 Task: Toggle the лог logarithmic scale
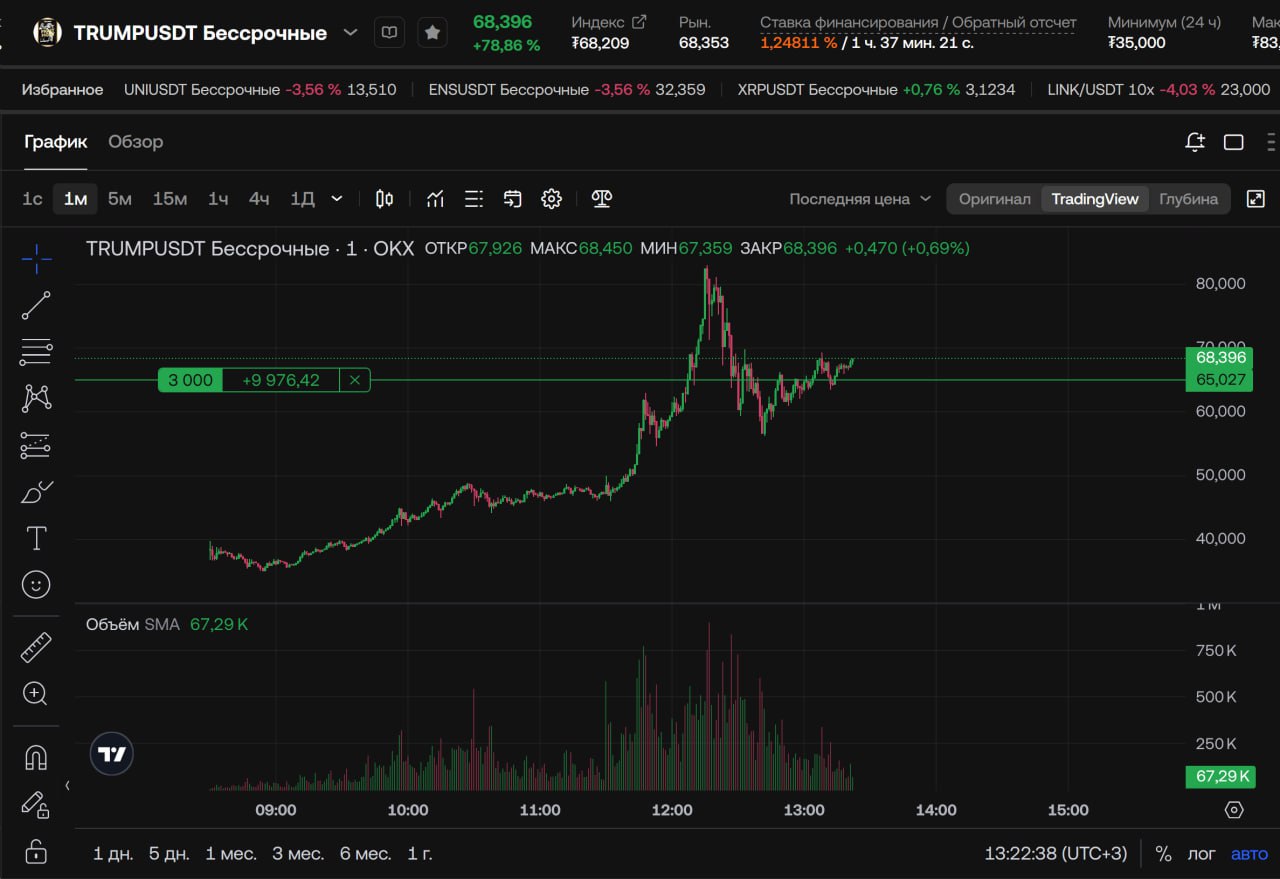1201,854
